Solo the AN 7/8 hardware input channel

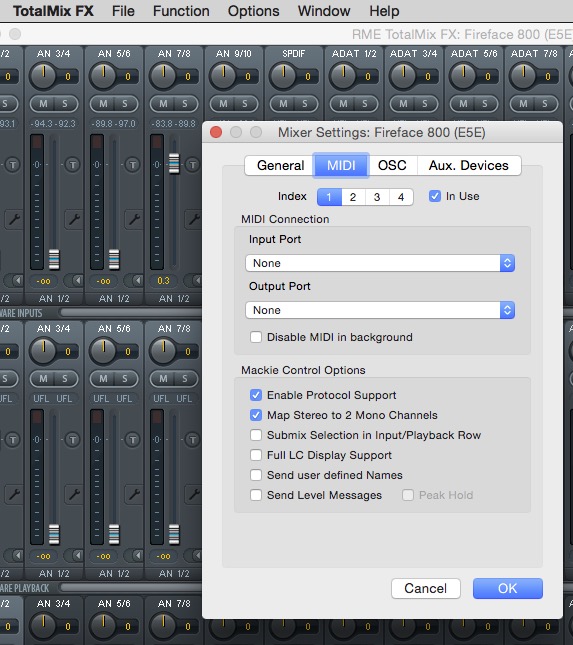click(185, 104)
